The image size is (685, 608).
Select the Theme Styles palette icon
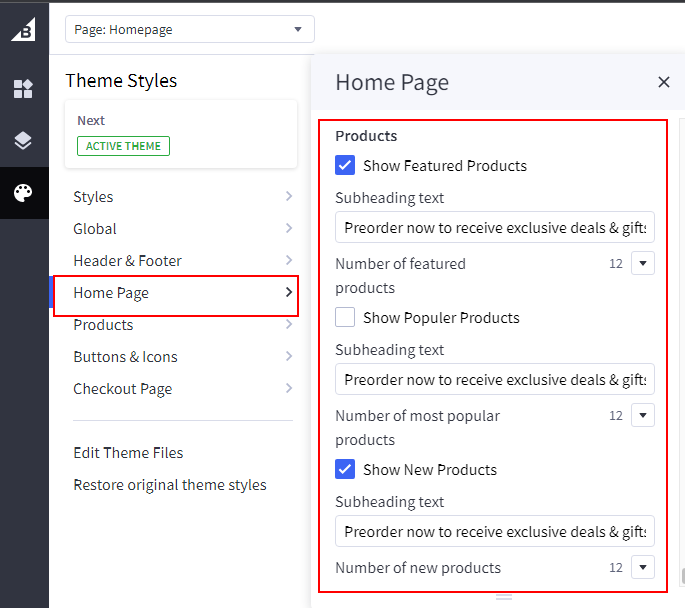pos(23,193)
